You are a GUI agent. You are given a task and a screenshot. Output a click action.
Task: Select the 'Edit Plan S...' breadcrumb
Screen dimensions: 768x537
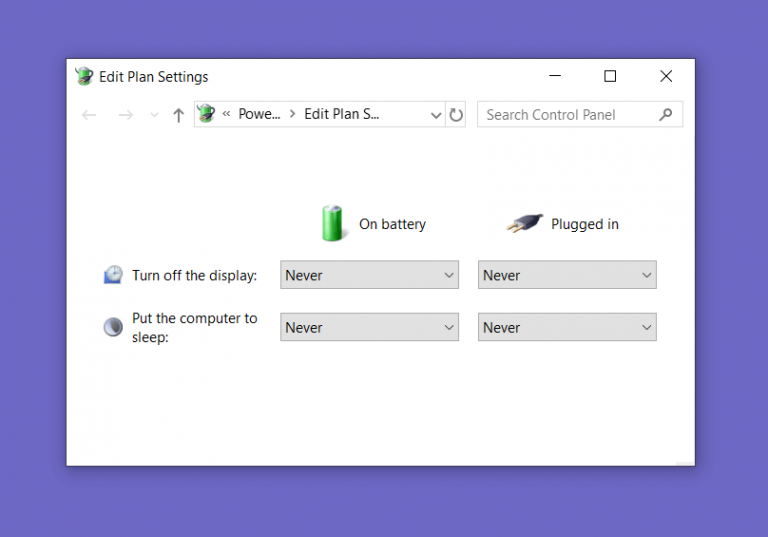click(341, 114)
